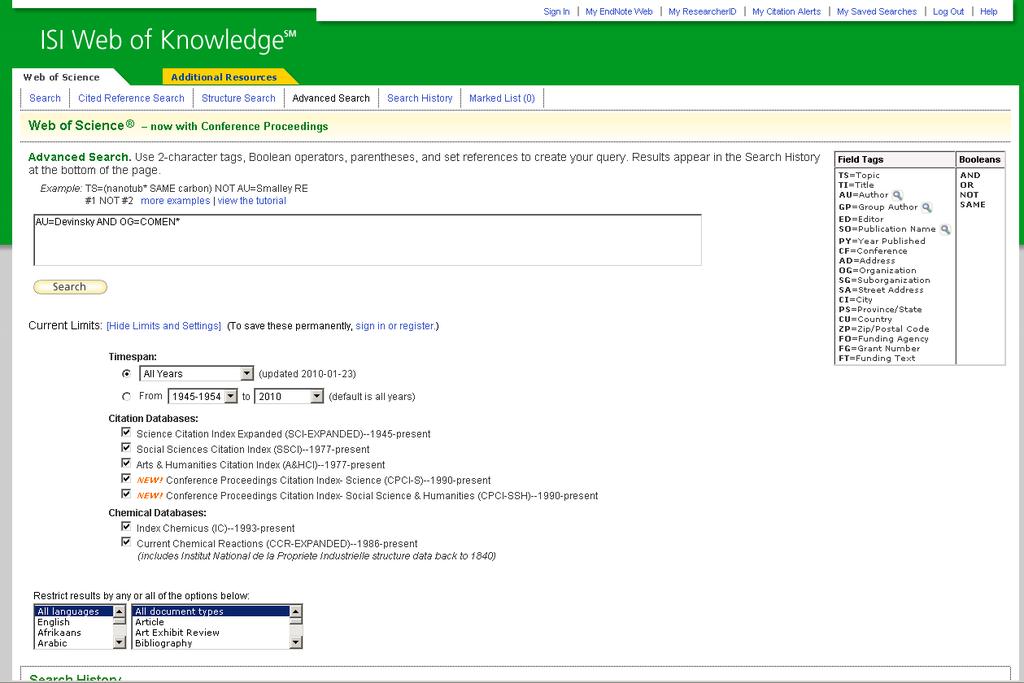Click inside the advanced search query box
1024x683 pixels.
368,240
